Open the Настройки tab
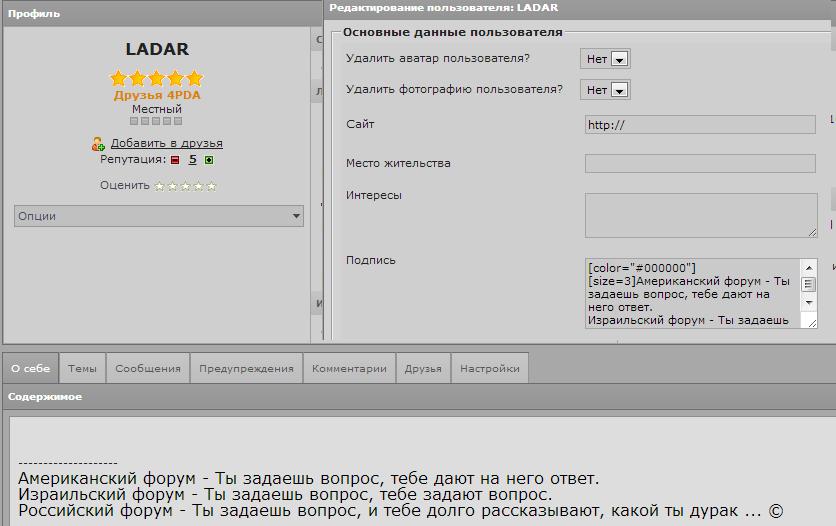 (x=489, y=368)
